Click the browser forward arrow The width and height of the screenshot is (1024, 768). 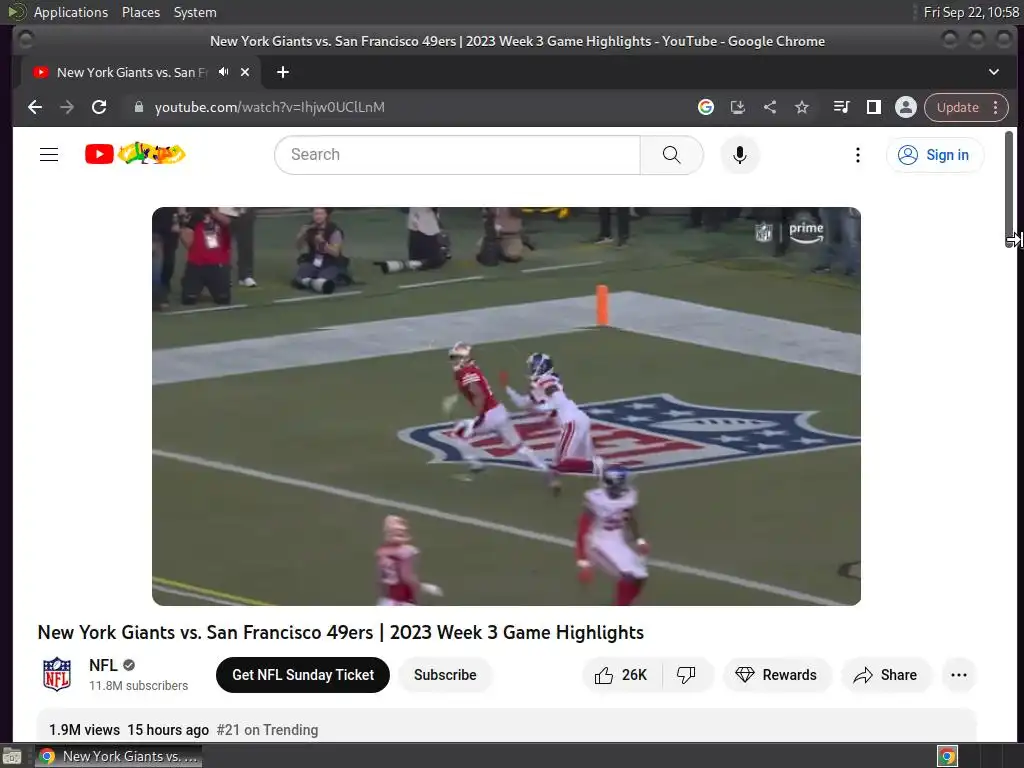(67, 107)
